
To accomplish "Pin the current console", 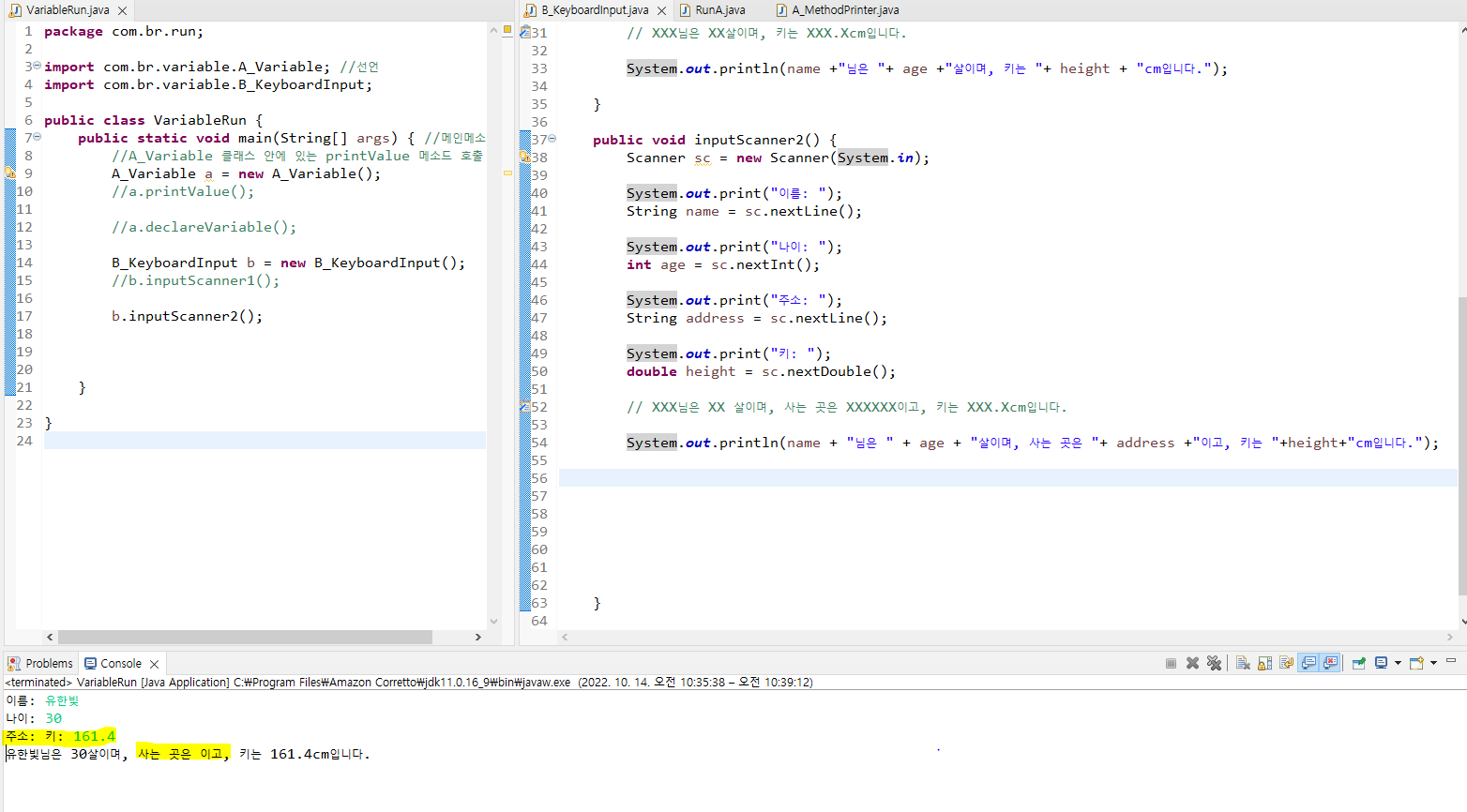I will (1358, 663).
